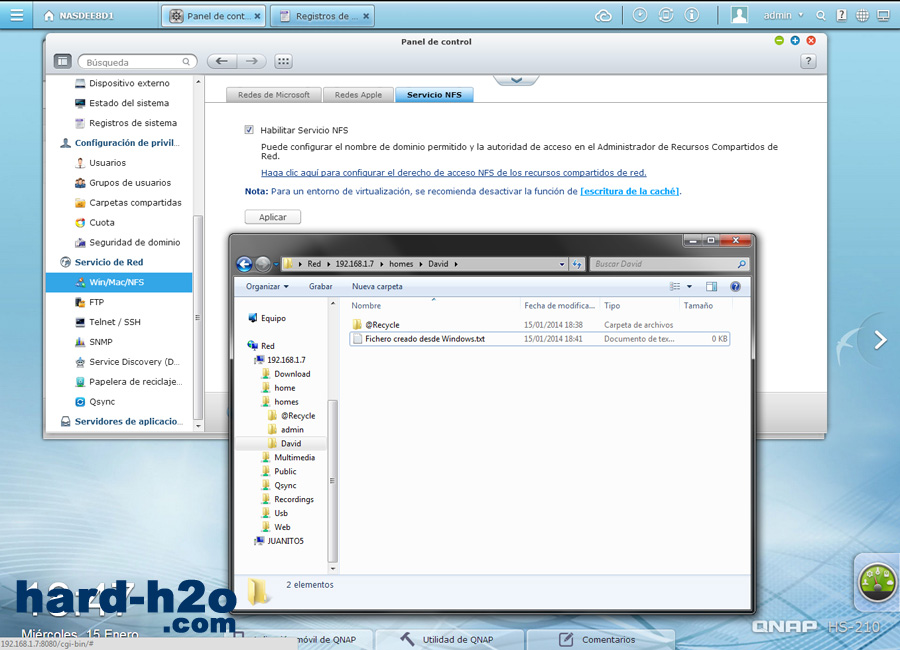Switch to Redes Apple tab
900x650 pixels.
(358, 95)
